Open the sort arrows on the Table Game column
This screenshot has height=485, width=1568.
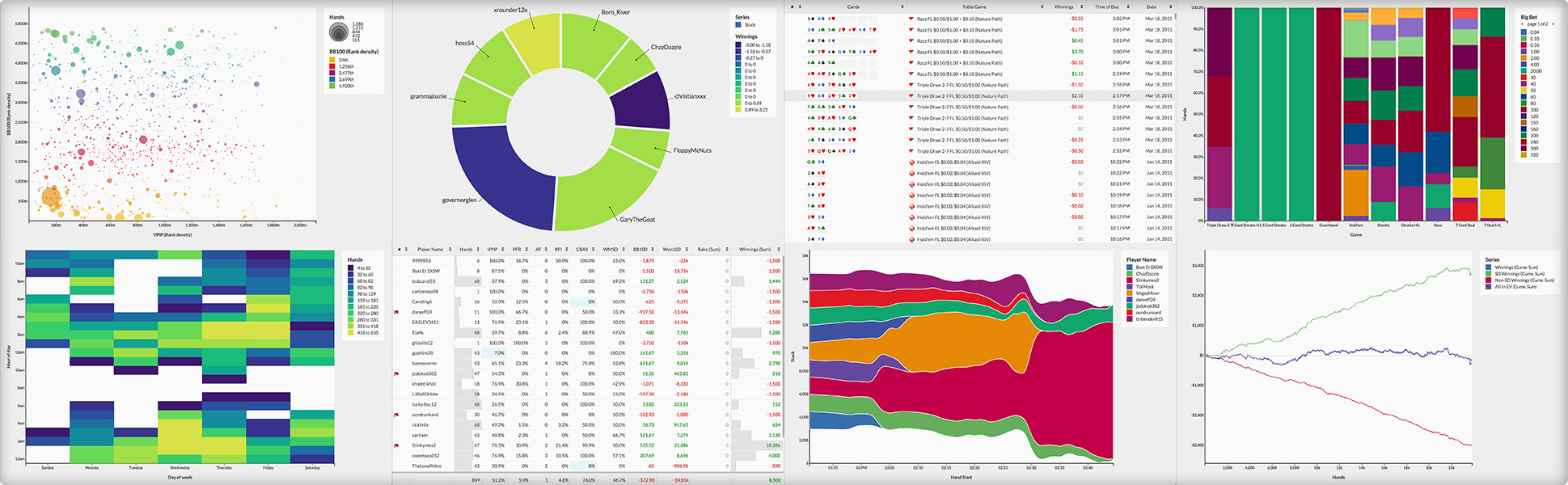1042,6
